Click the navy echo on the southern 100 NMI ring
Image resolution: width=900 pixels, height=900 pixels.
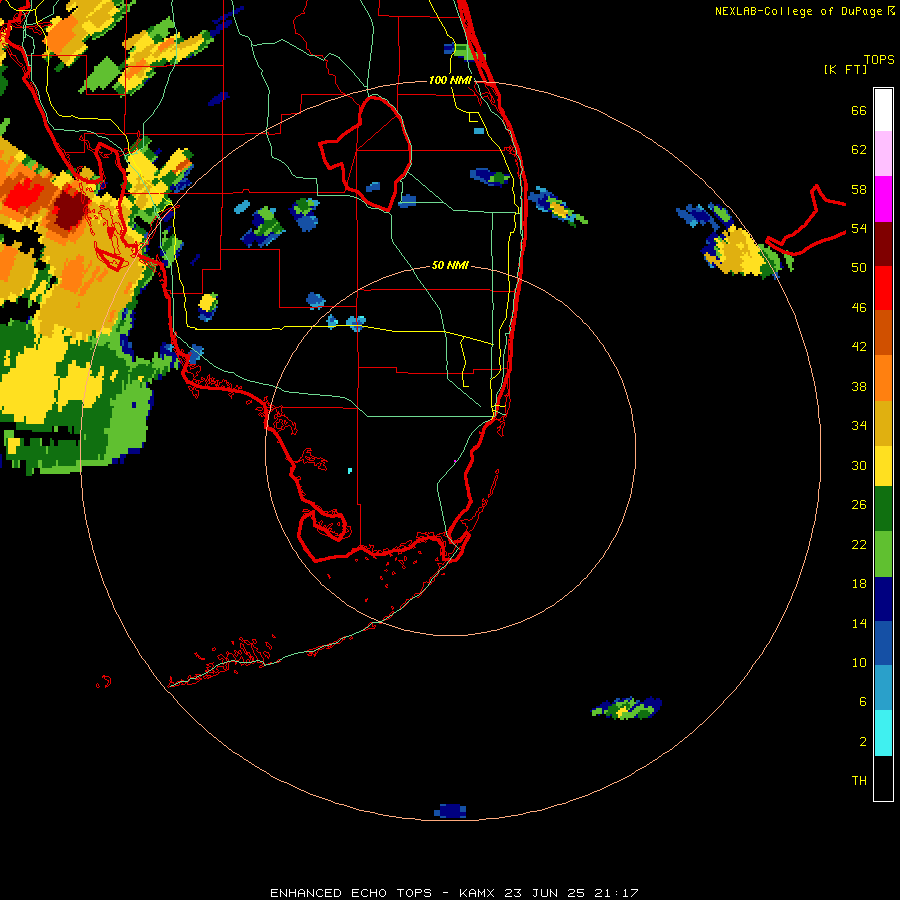pos(450,811)
